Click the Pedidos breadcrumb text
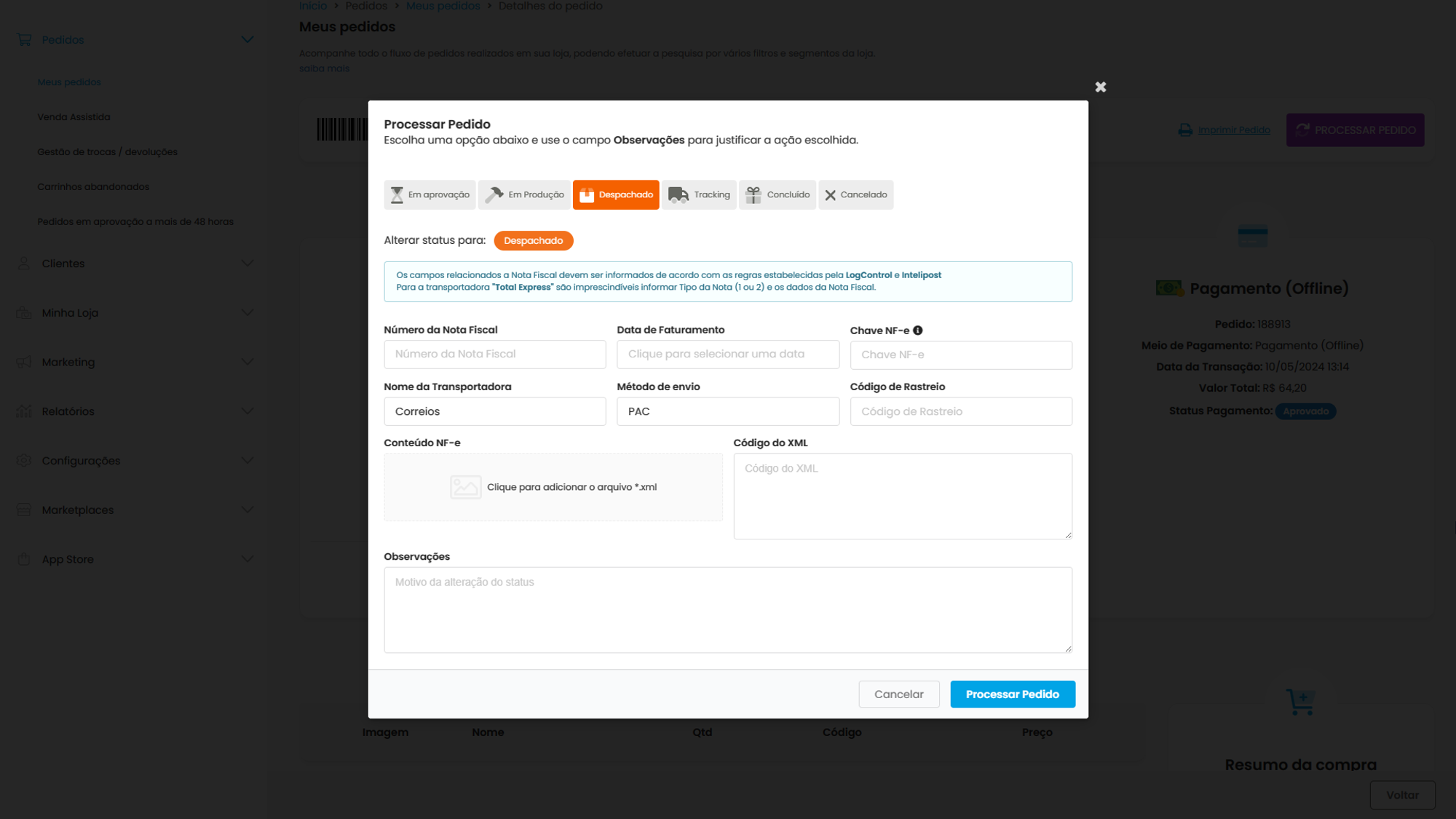Viewport: 1456px width, 819px height. coord(366,6)
